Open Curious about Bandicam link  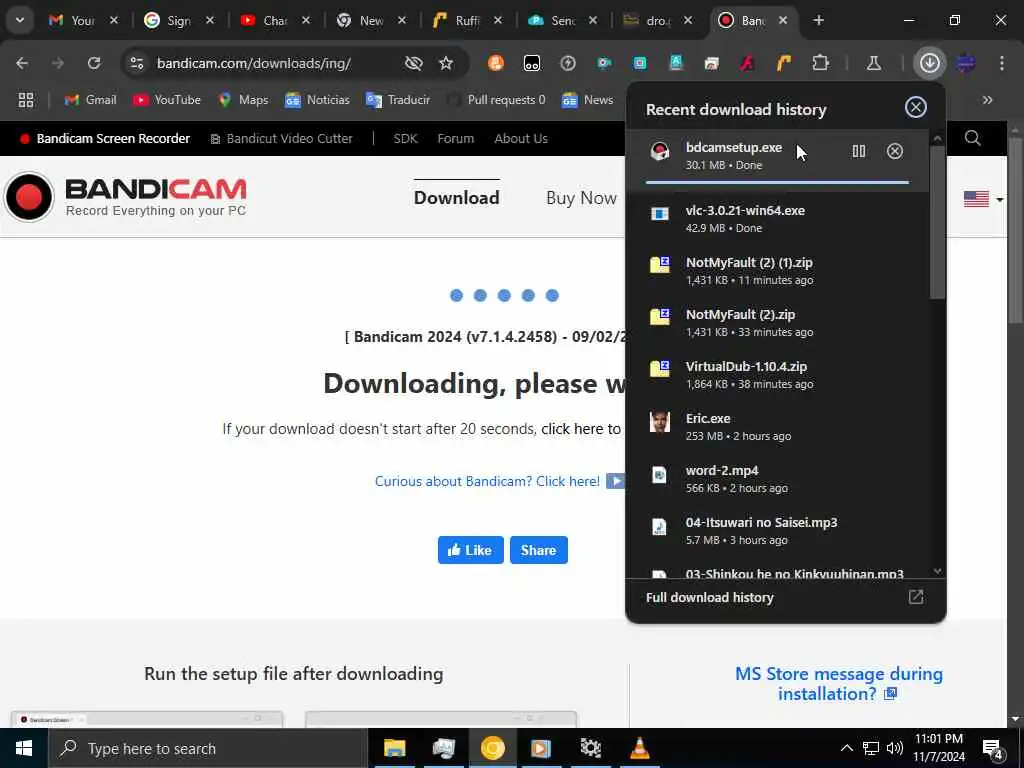click(487, 481)
